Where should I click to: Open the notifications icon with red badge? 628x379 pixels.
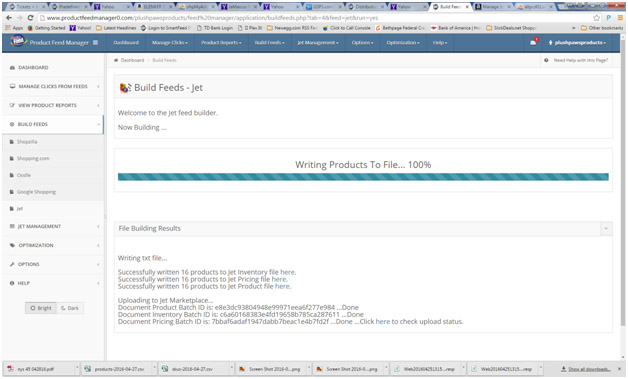[533, 42]
